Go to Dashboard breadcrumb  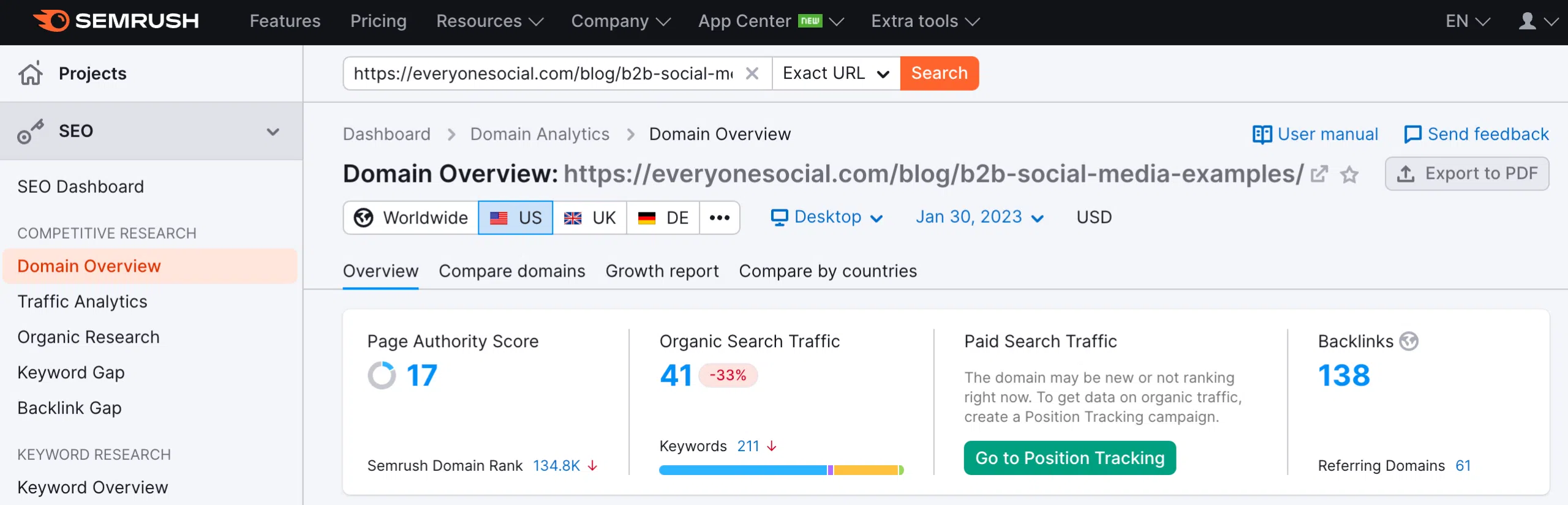(x=386, y=134)
